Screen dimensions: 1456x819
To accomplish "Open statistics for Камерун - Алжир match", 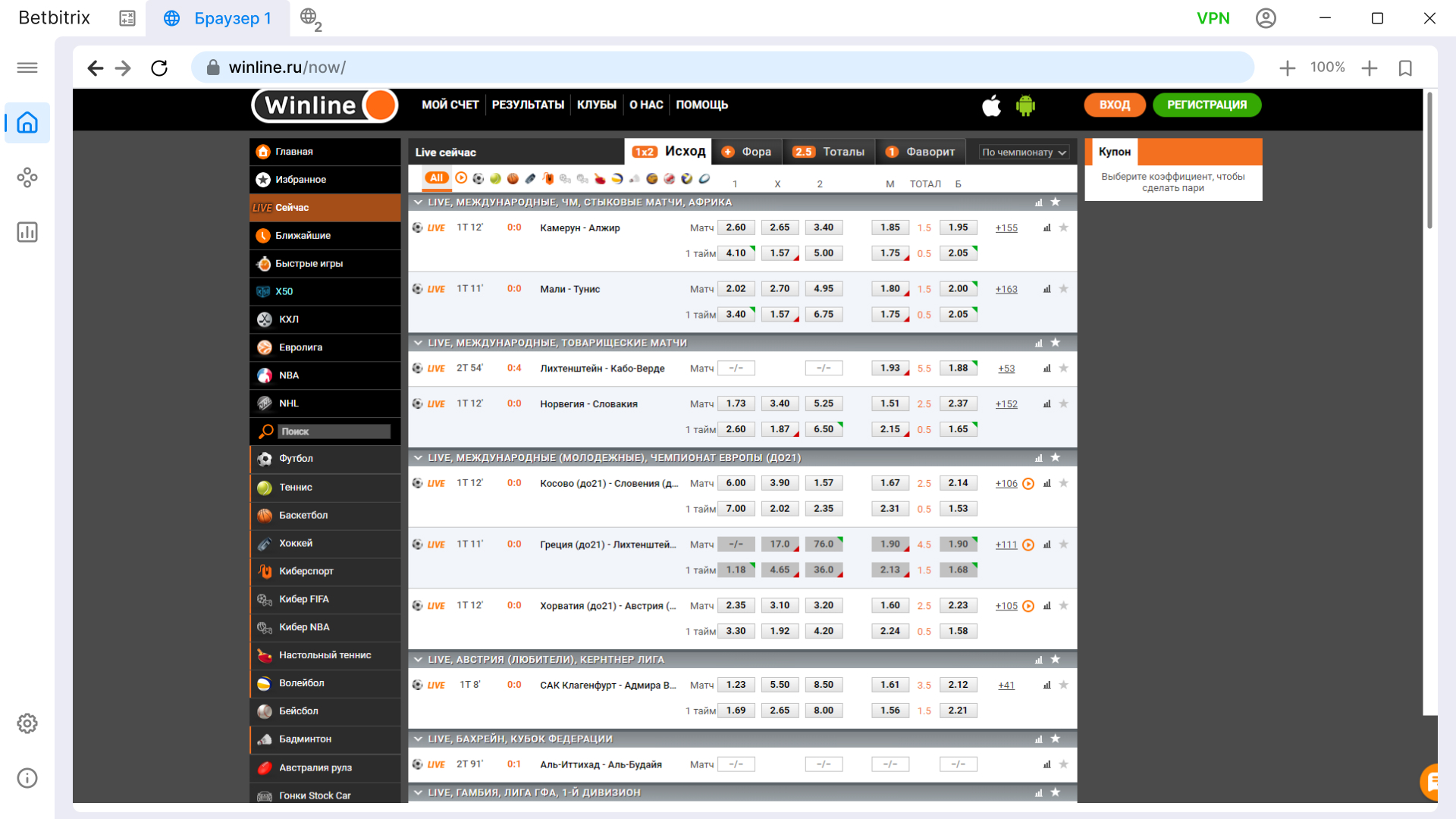I will (x=1046, y=227).
